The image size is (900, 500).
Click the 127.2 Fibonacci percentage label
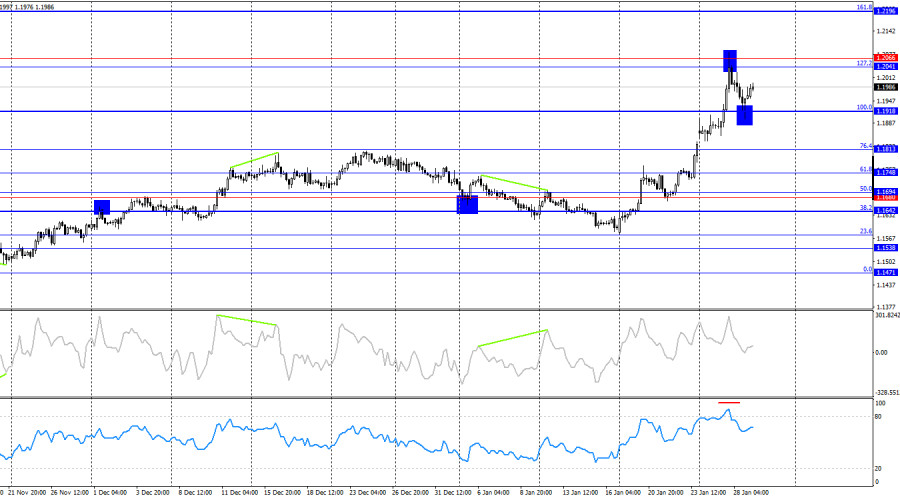(864, 63)
